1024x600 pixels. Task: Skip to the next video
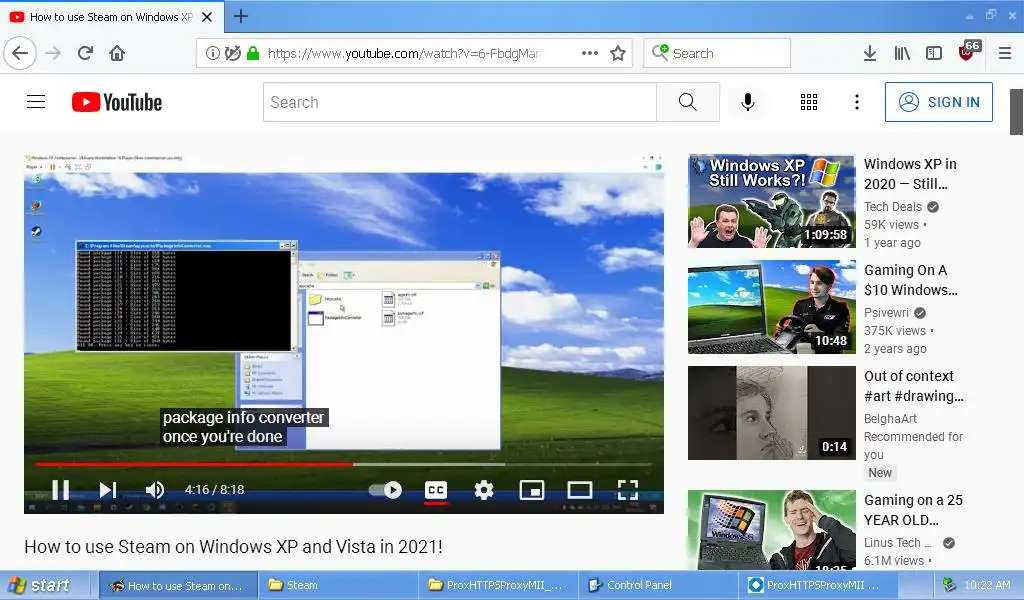pyautogui.click(x=108, y=490)
